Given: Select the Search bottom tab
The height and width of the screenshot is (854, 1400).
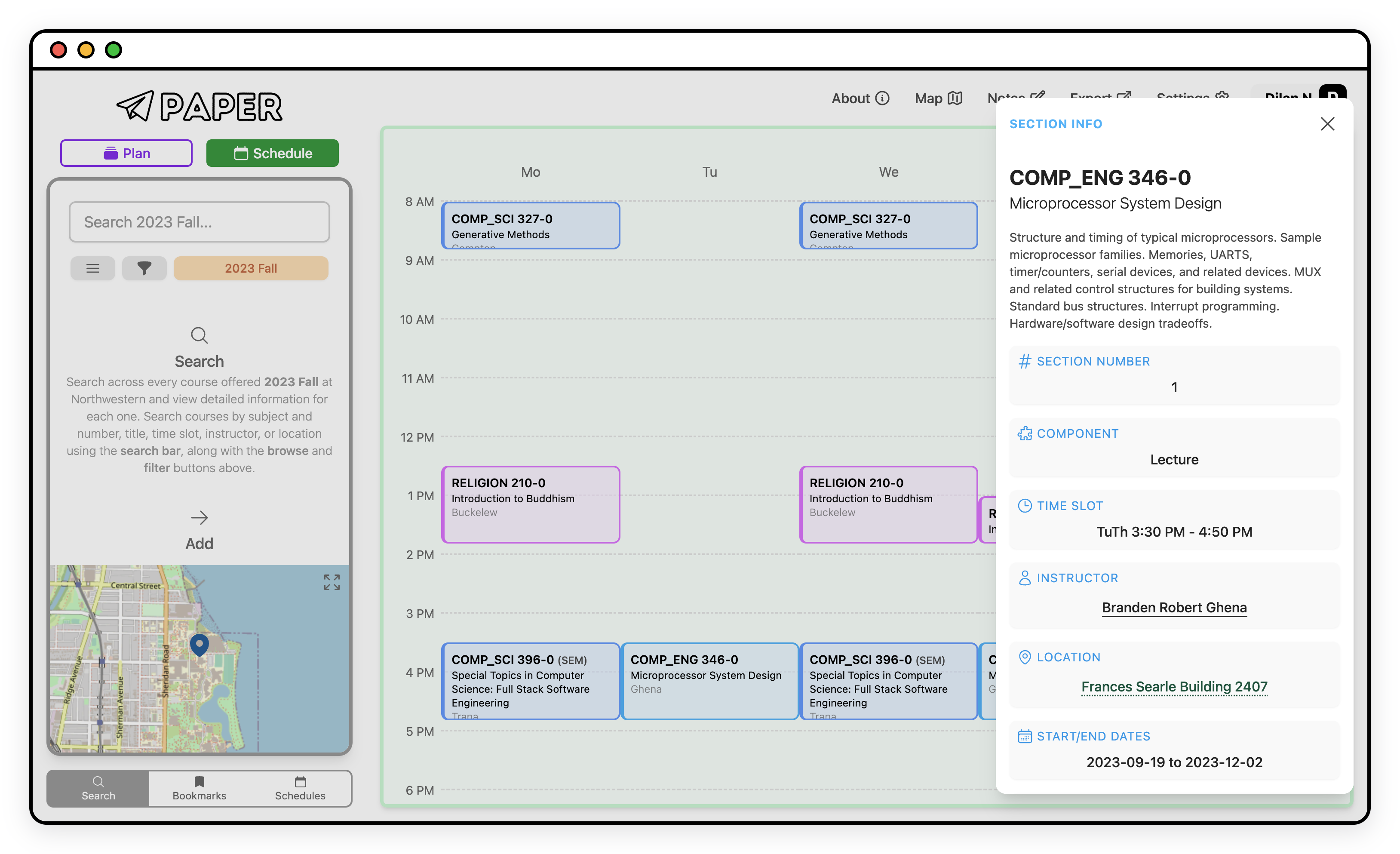Looking at the screenshot, I should (98, 788).
